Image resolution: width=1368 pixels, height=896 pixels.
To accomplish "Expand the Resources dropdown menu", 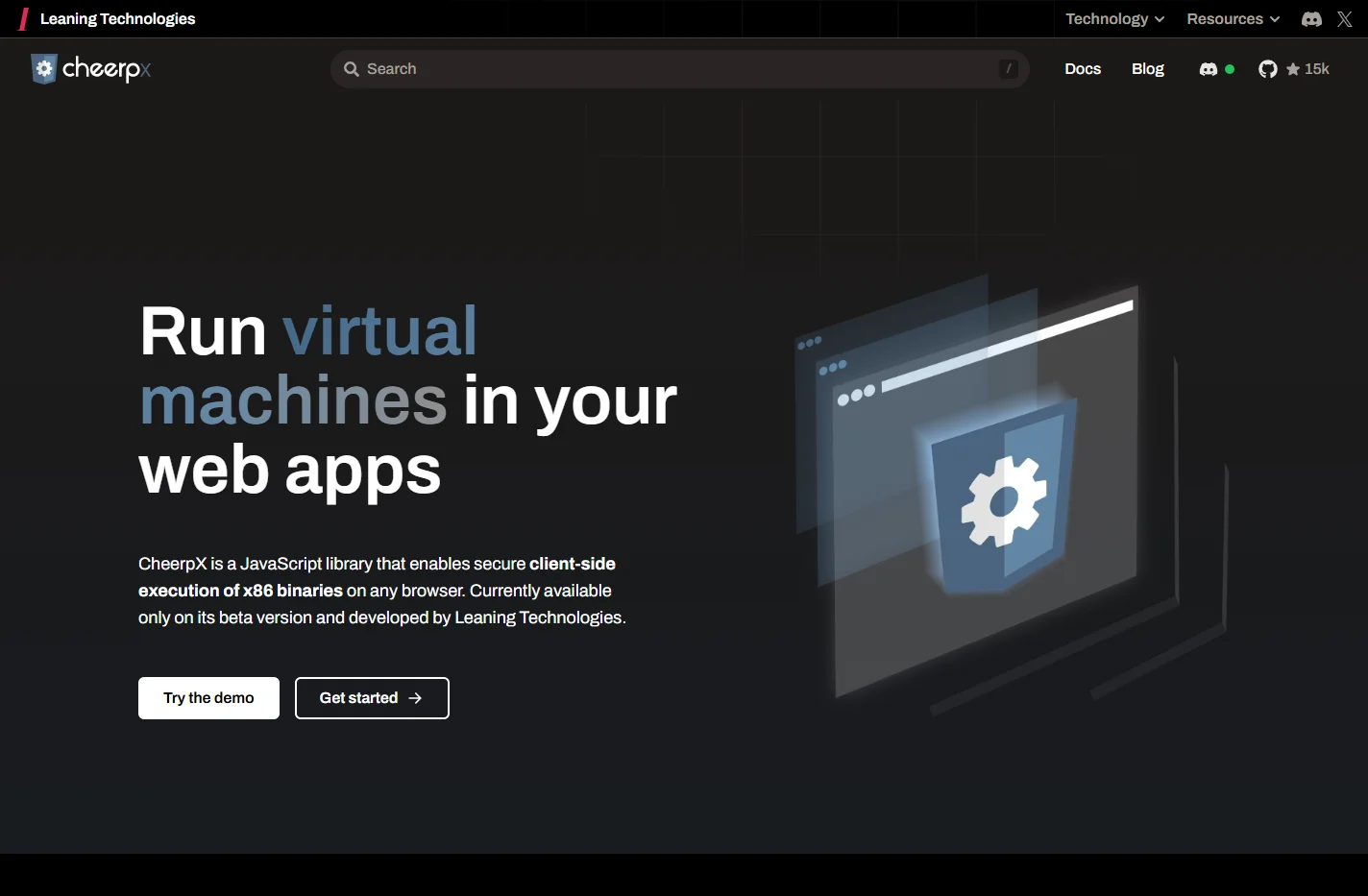I will point(1233,18).
